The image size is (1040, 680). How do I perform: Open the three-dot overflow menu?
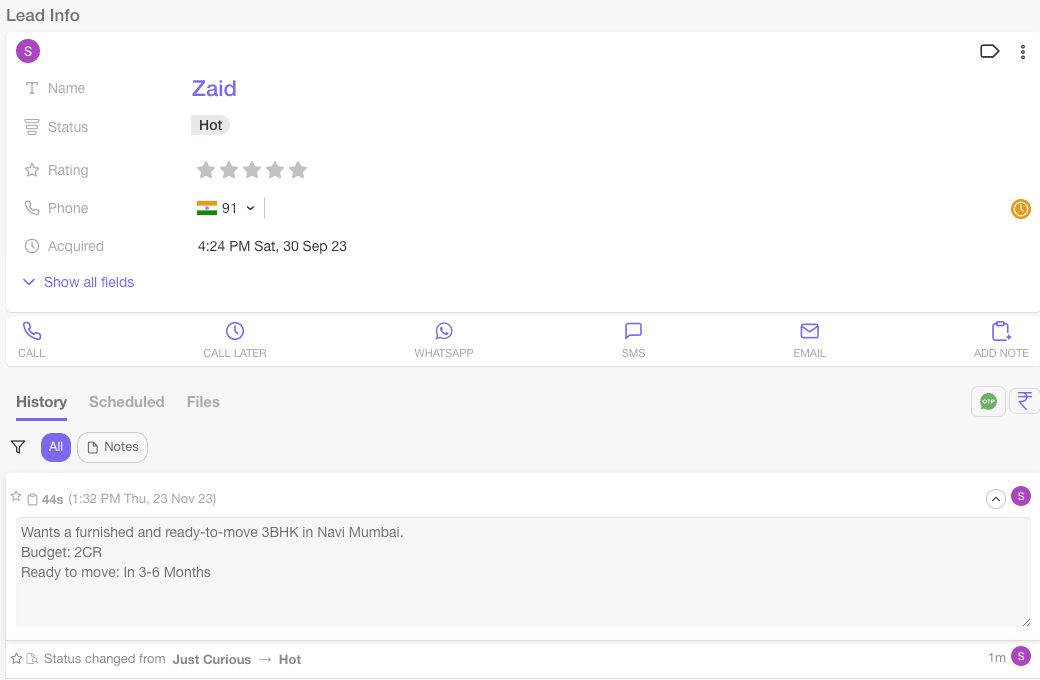point(1023,51)
